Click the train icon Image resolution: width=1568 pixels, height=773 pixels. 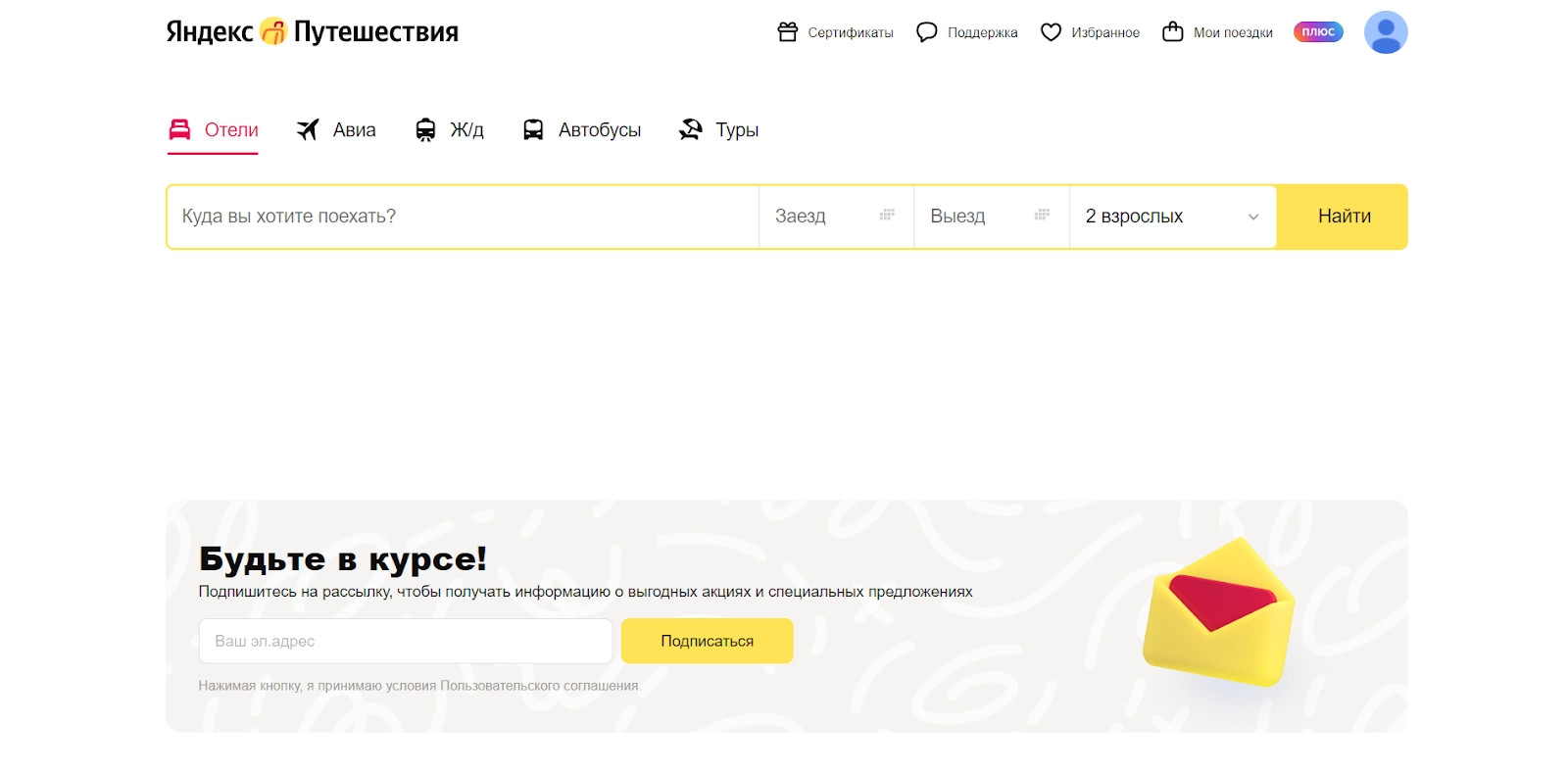coord(425,130)
